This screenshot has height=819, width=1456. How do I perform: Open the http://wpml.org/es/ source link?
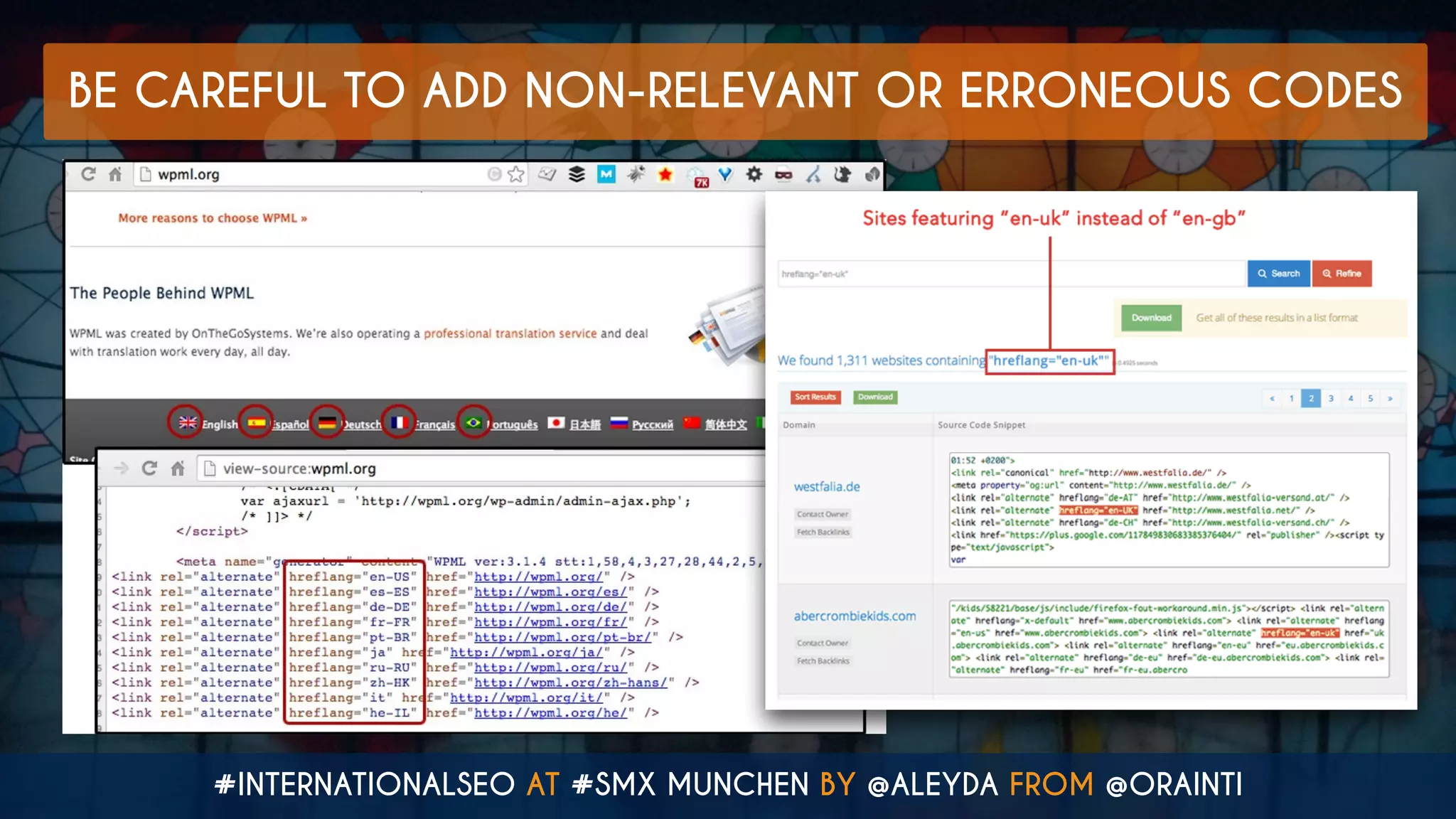point(551,591)
